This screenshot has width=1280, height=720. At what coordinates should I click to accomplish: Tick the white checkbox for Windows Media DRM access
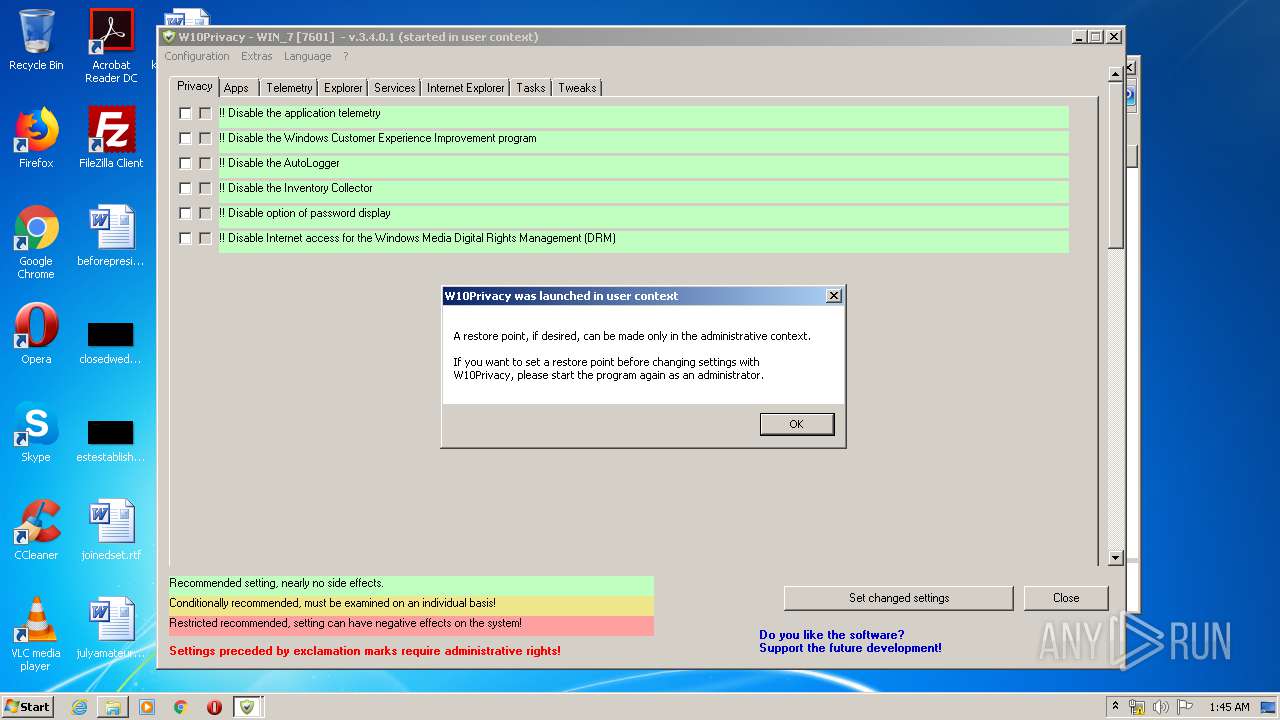click(x=185, y=238)
